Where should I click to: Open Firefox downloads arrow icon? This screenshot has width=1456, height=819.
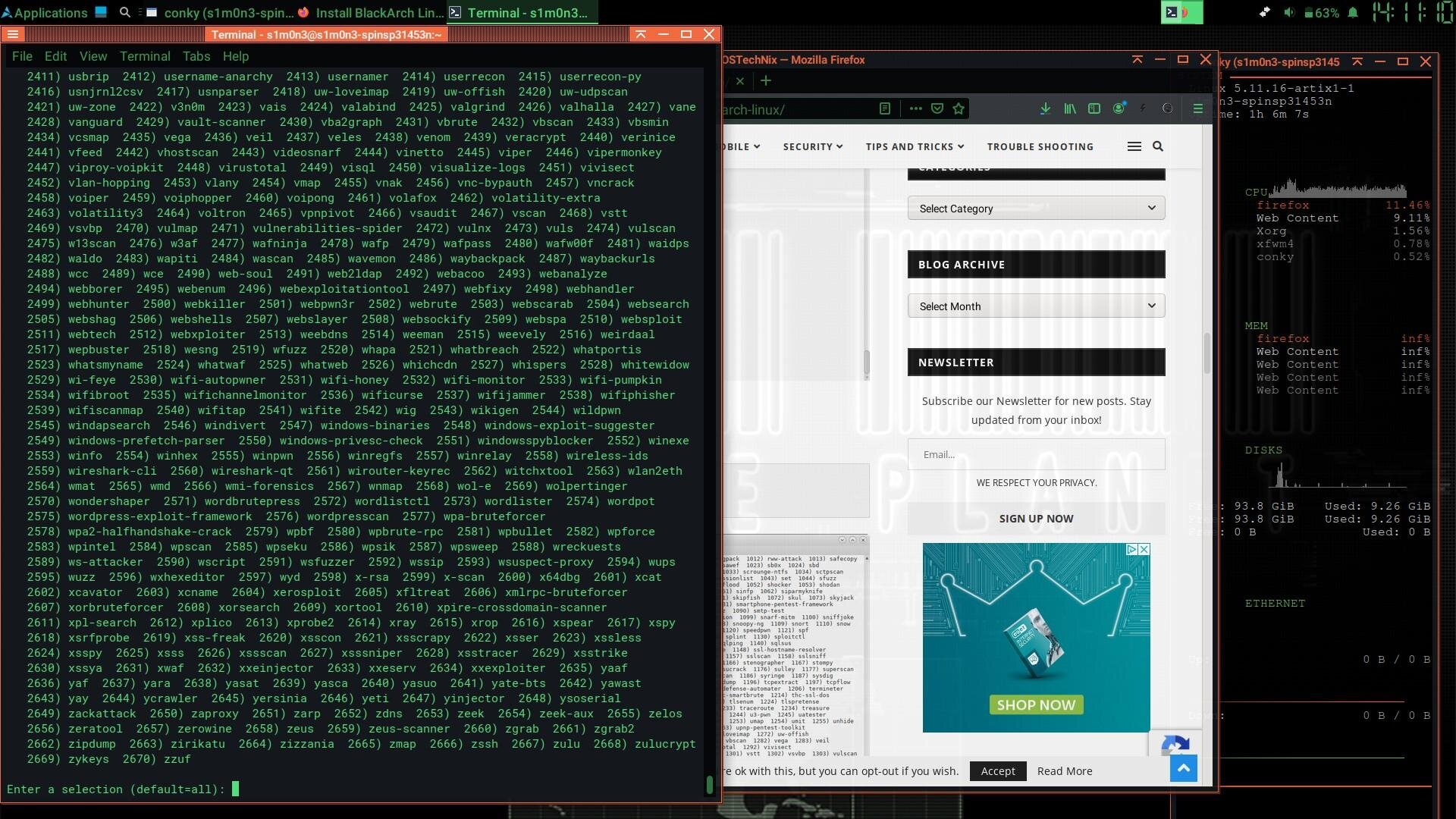coord(1045,109)
